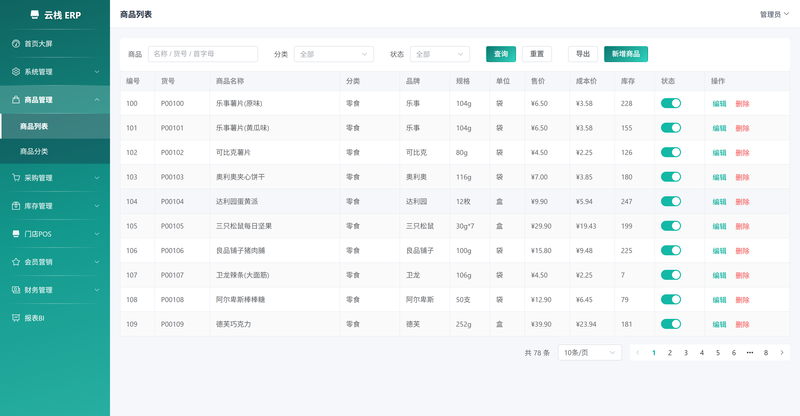Viewport: 800px width, 416px height.
Task: Expand the 采购管理 menu chevron
Action: point(97,178)
